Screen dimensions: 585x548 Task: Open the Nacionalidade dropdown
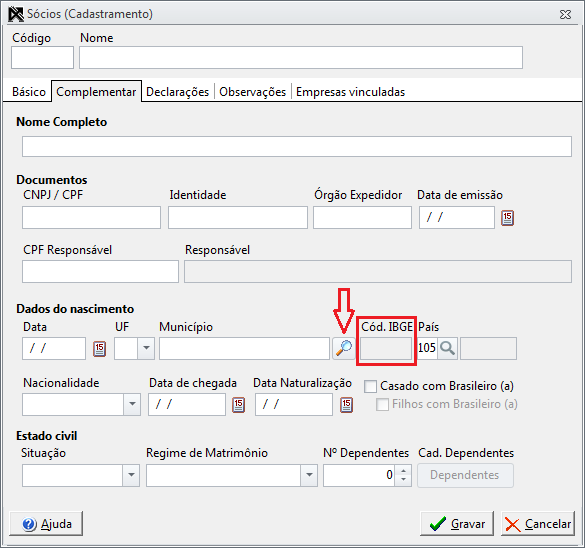(x=132, y=404)
